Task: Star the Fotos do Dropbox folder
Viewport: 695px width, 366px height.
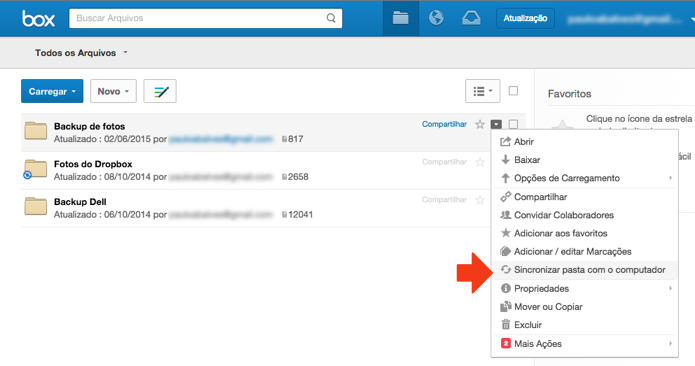Action: coord(480,162)
